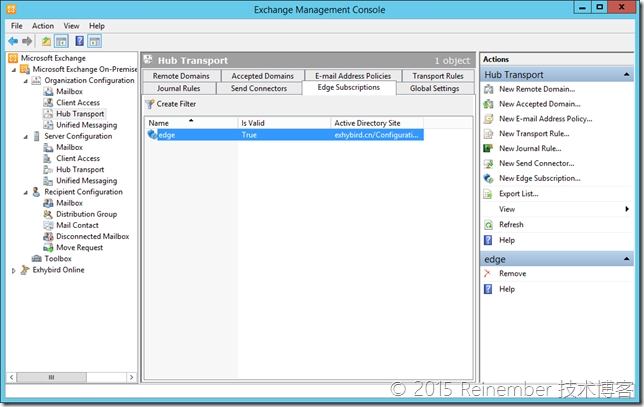Viewport: 644px width, 407px height.
Task: Select the Edge Subscriptions tab
Action: pos(349,87)
